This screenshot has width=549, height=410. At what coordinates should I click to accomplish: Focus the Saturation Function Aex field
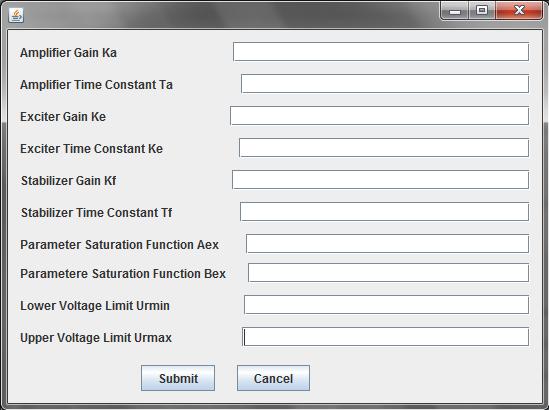[388, 244]
